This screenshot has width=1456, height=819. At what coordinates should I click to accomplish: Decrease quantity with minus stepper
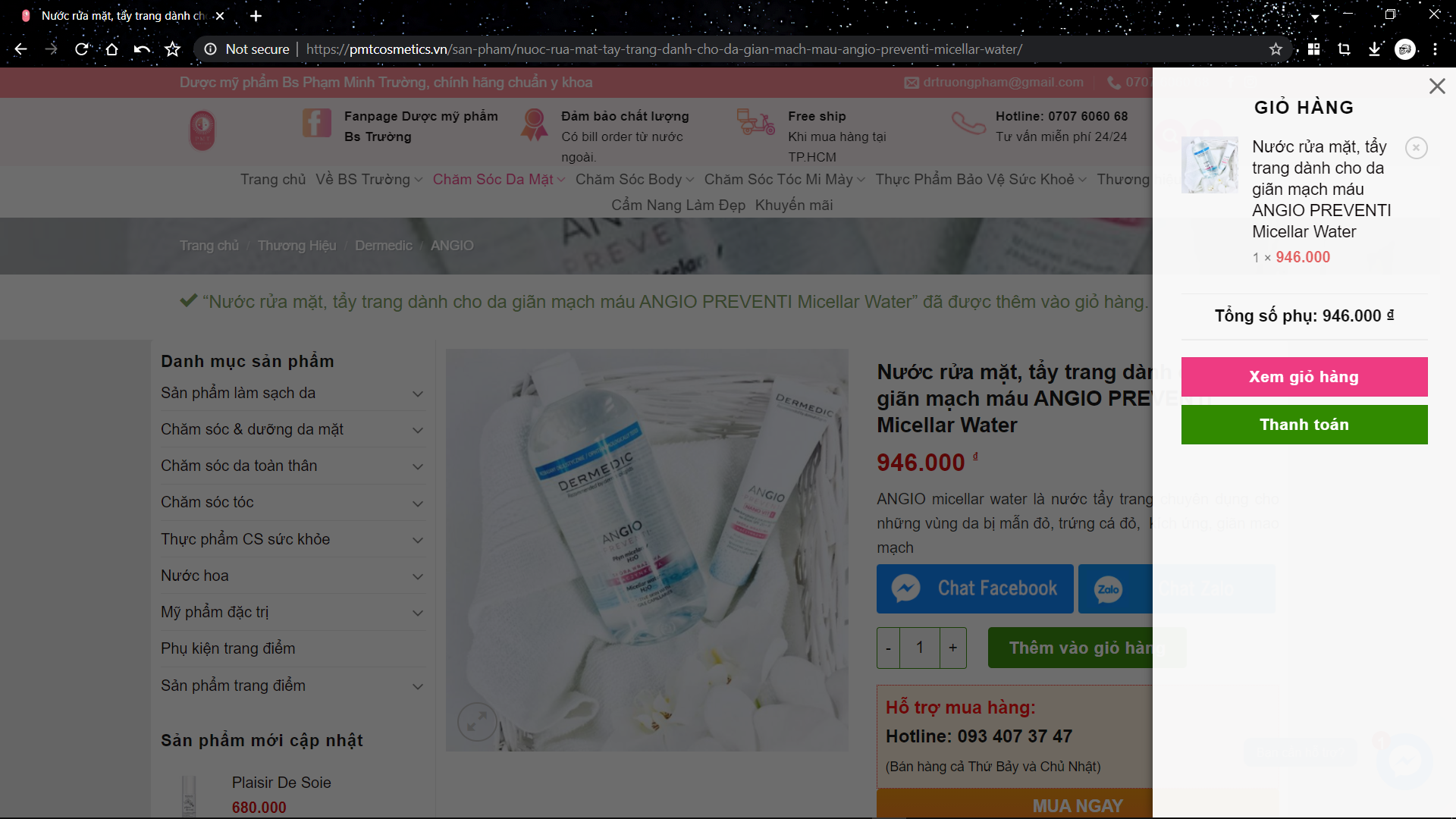pos(888,648)
